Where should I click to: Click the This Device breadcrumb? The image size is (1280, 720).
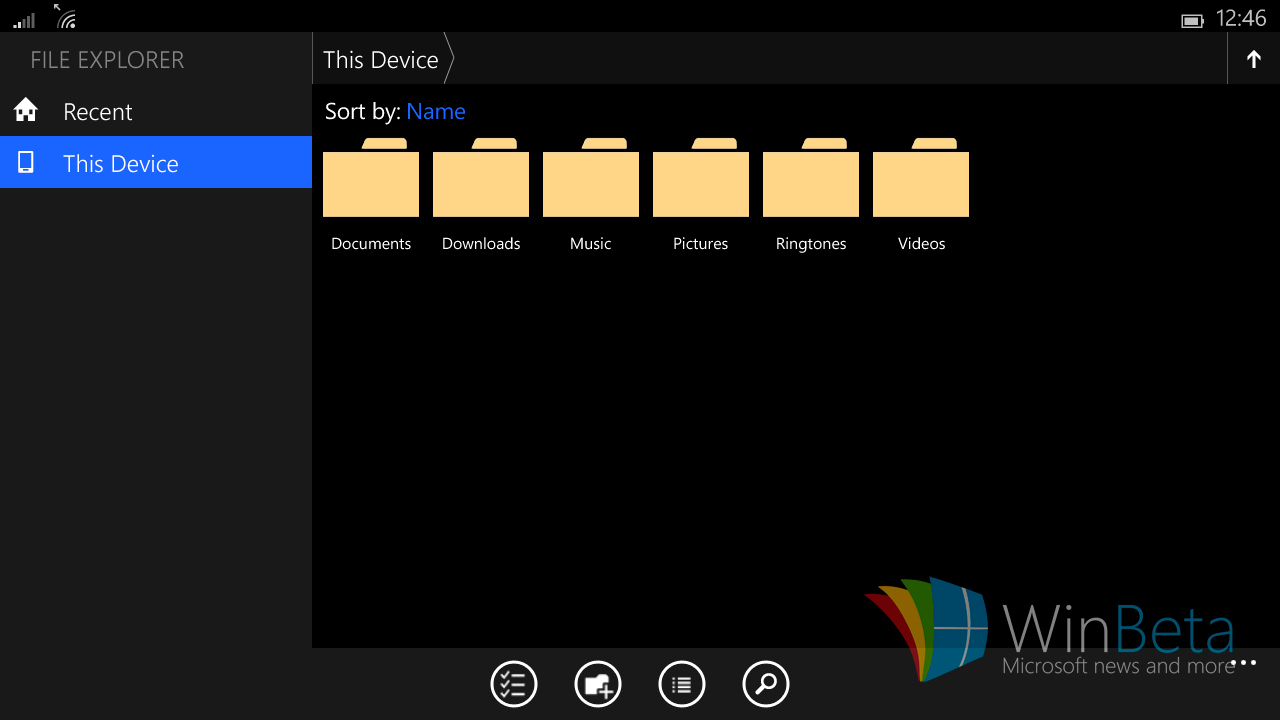[381, 60]
